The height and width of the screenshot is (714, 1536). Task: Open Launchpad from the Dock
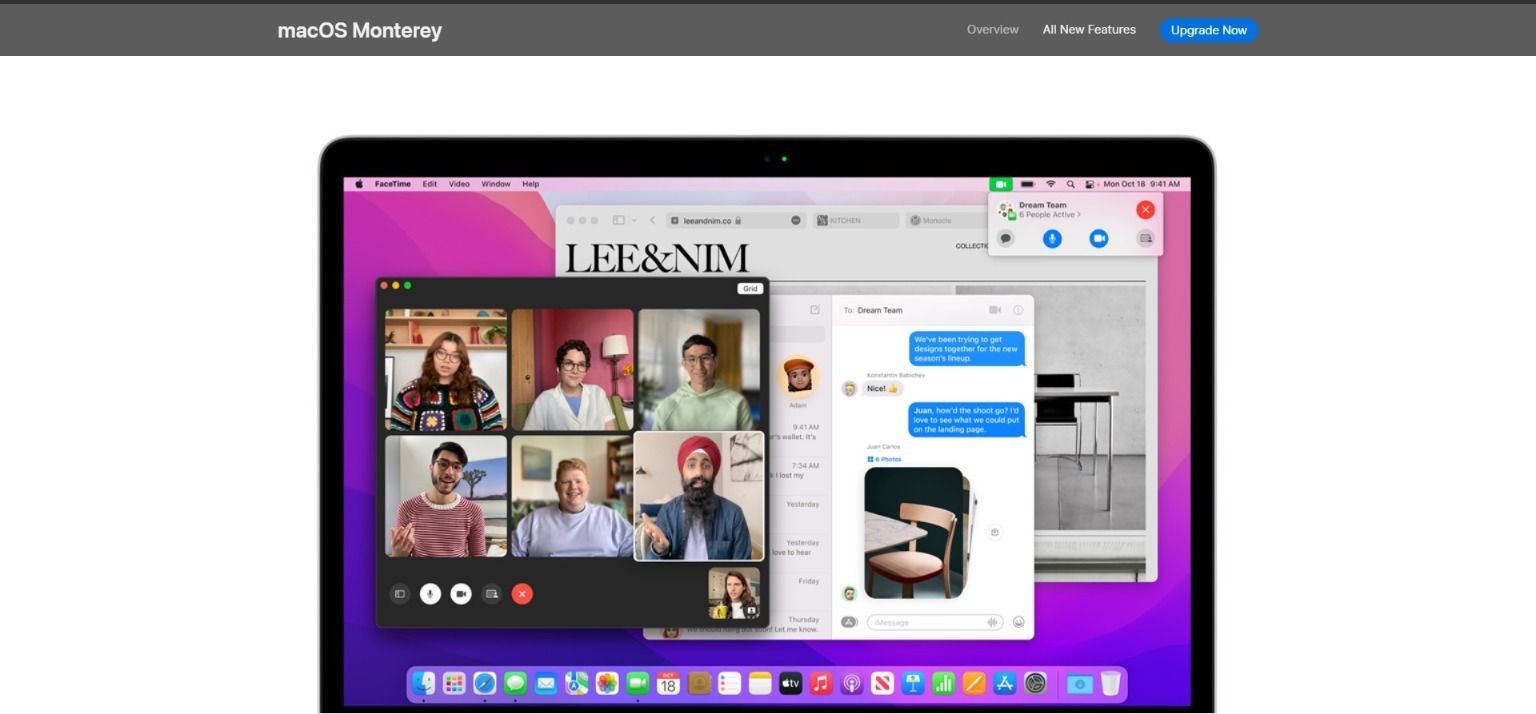(x=454, y=683)
